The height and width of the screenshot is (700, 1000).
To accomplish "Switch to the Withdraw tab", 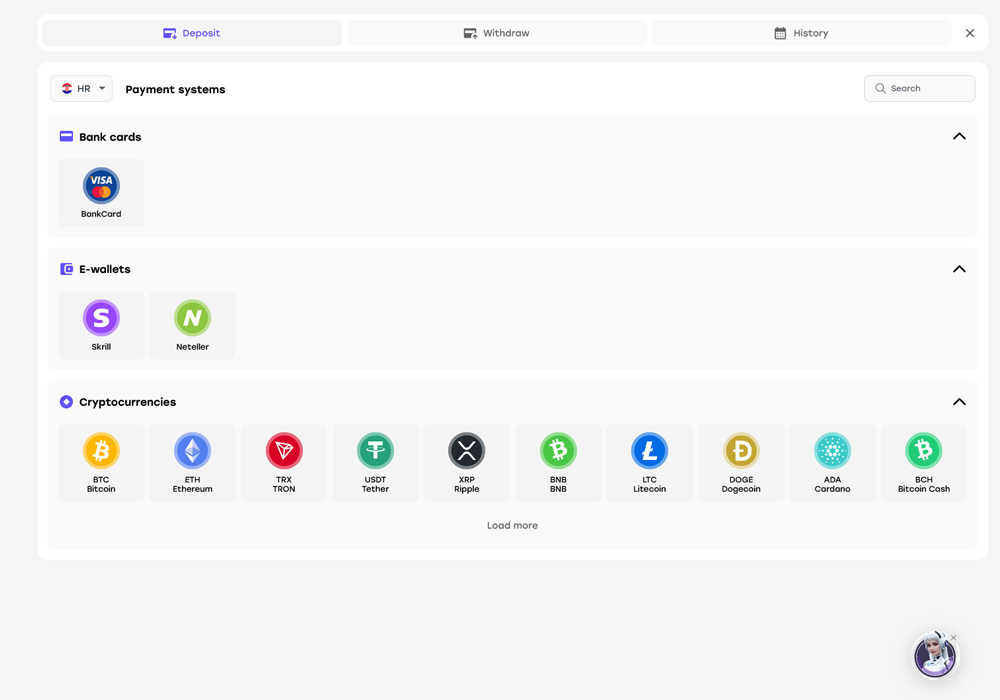I will pos(497,33).
